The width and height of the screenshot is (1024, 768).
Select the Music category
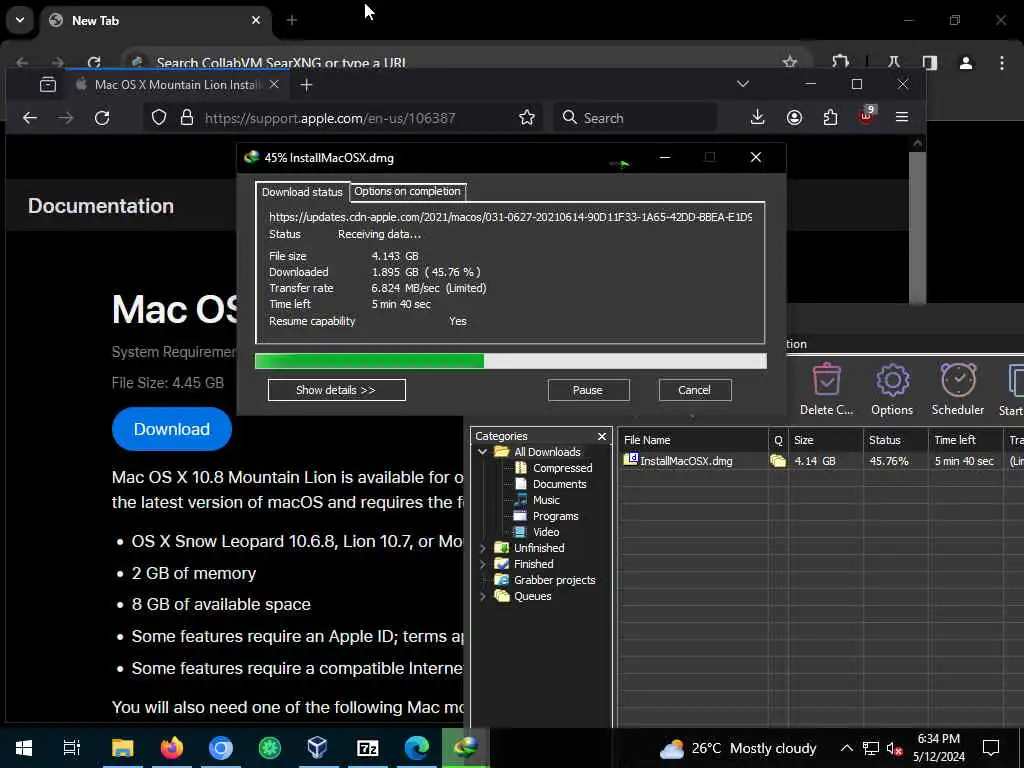(x=546, y=500)
